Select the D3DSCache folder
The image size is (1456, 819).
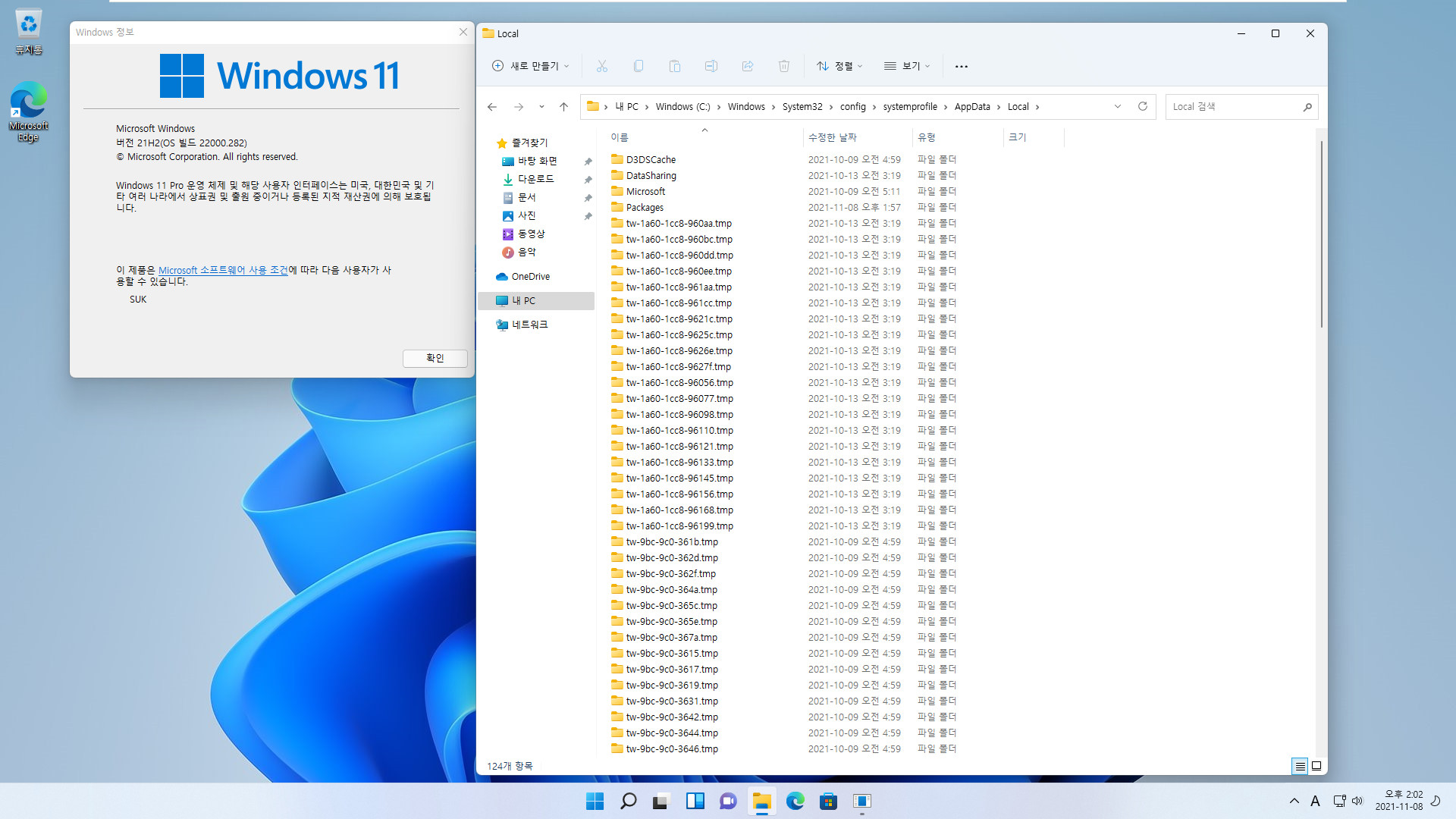[x=651, y=160]
